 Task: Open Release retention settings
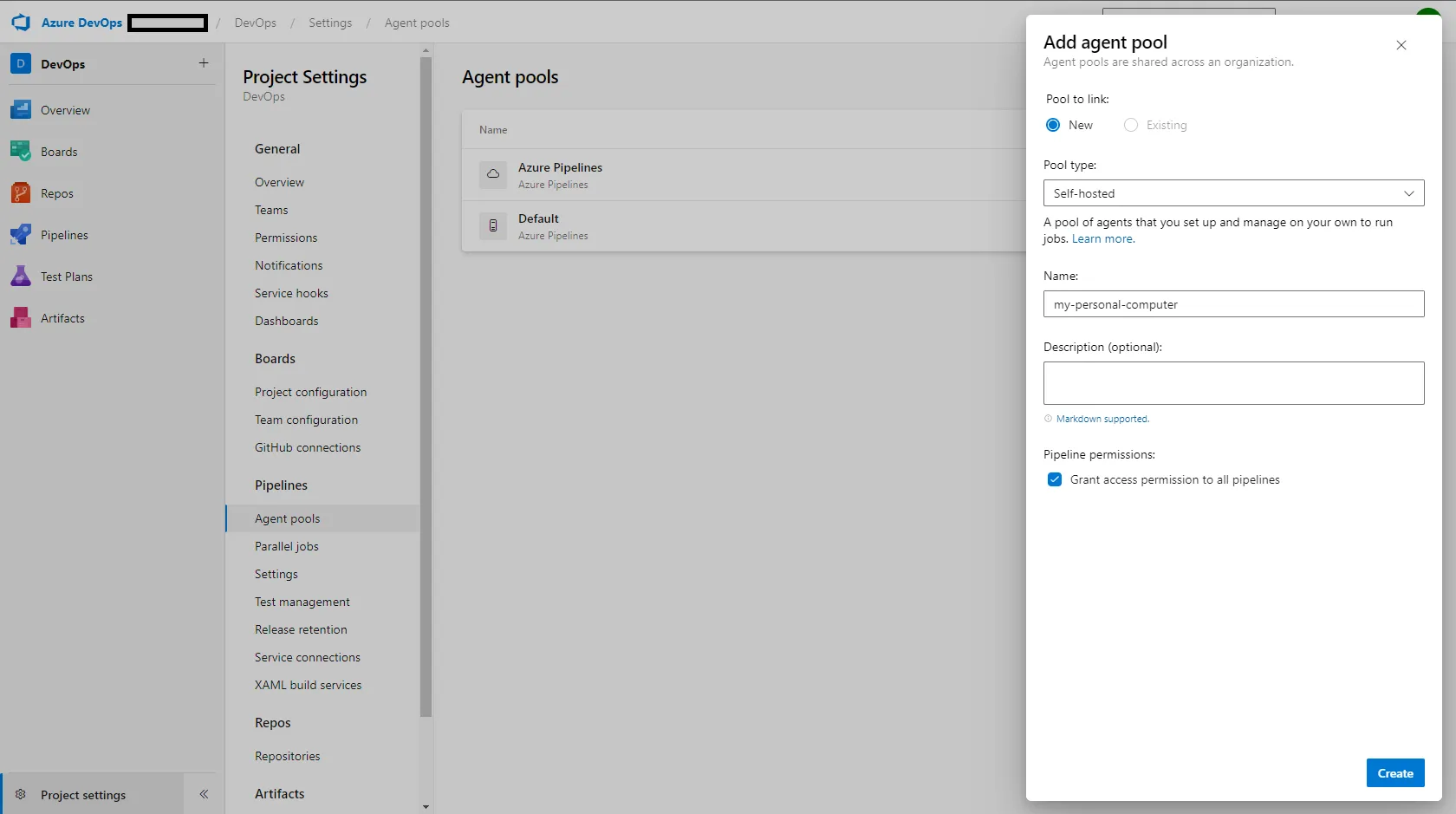pos(301,629)
